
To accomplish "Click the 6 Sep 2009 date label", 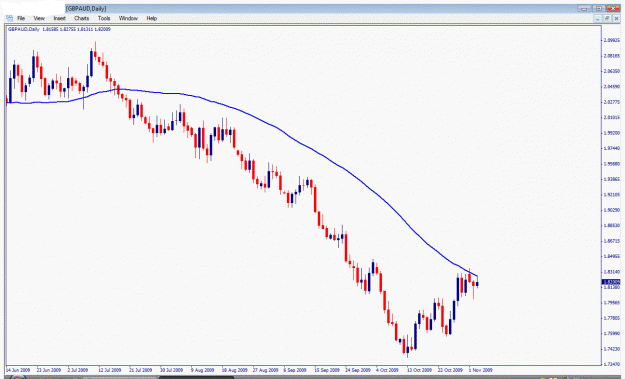I will (x=295, y=370).
